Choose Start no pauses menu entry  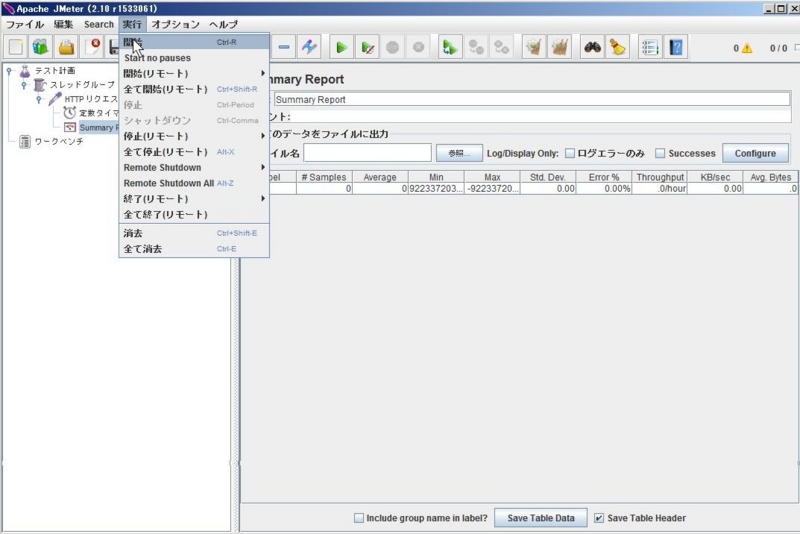click(x=194, y=58)
